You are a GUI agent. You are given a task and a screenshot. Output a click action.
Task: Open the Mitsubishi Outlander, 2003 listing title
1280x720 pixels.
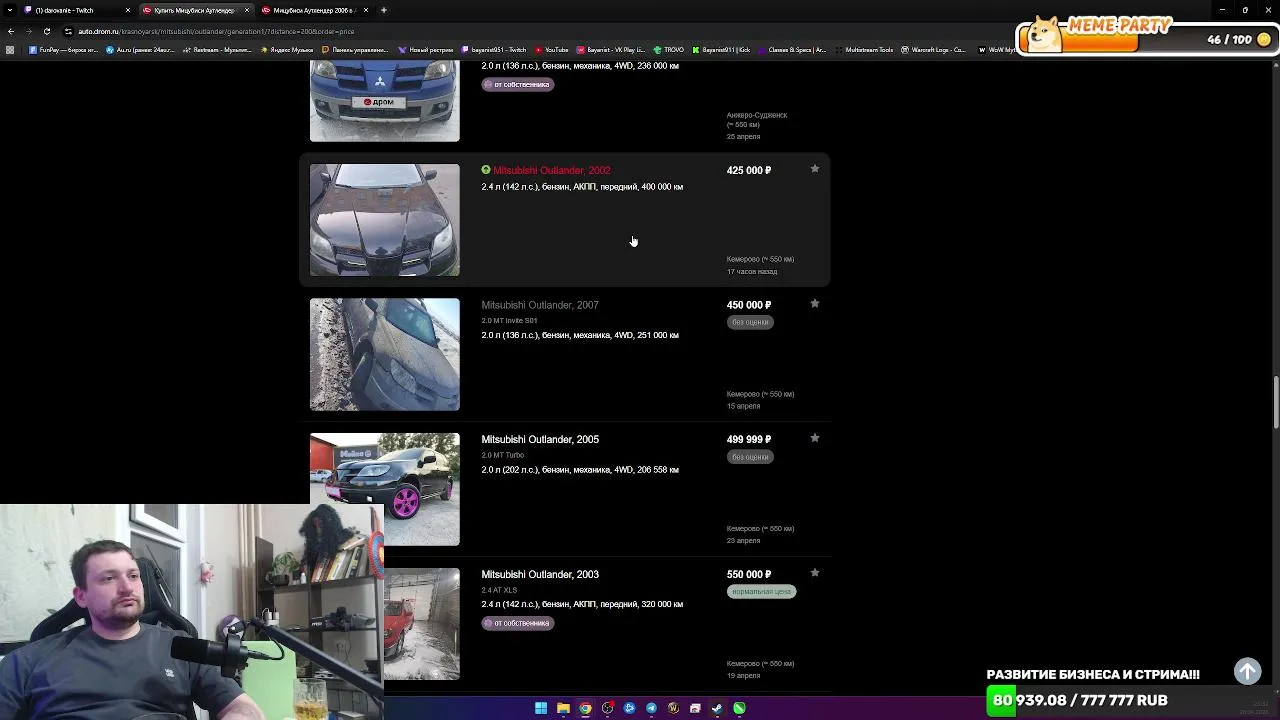pyautogui.click(x=540, y=574)
